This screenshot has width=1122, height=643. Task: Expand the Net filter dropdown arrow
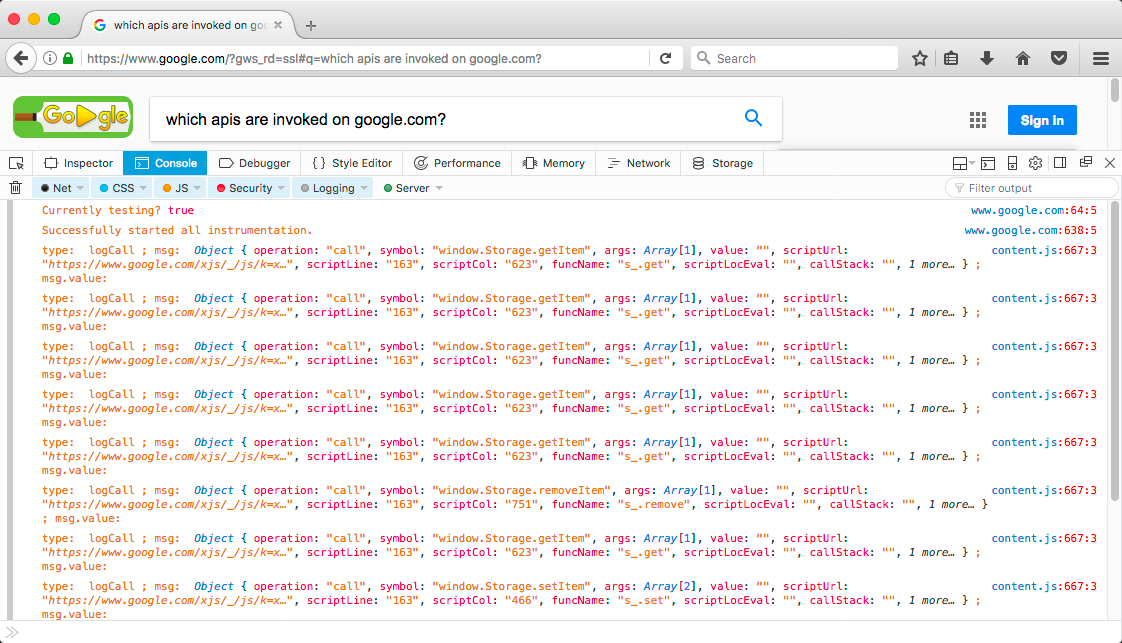click(x=80, y=188)
